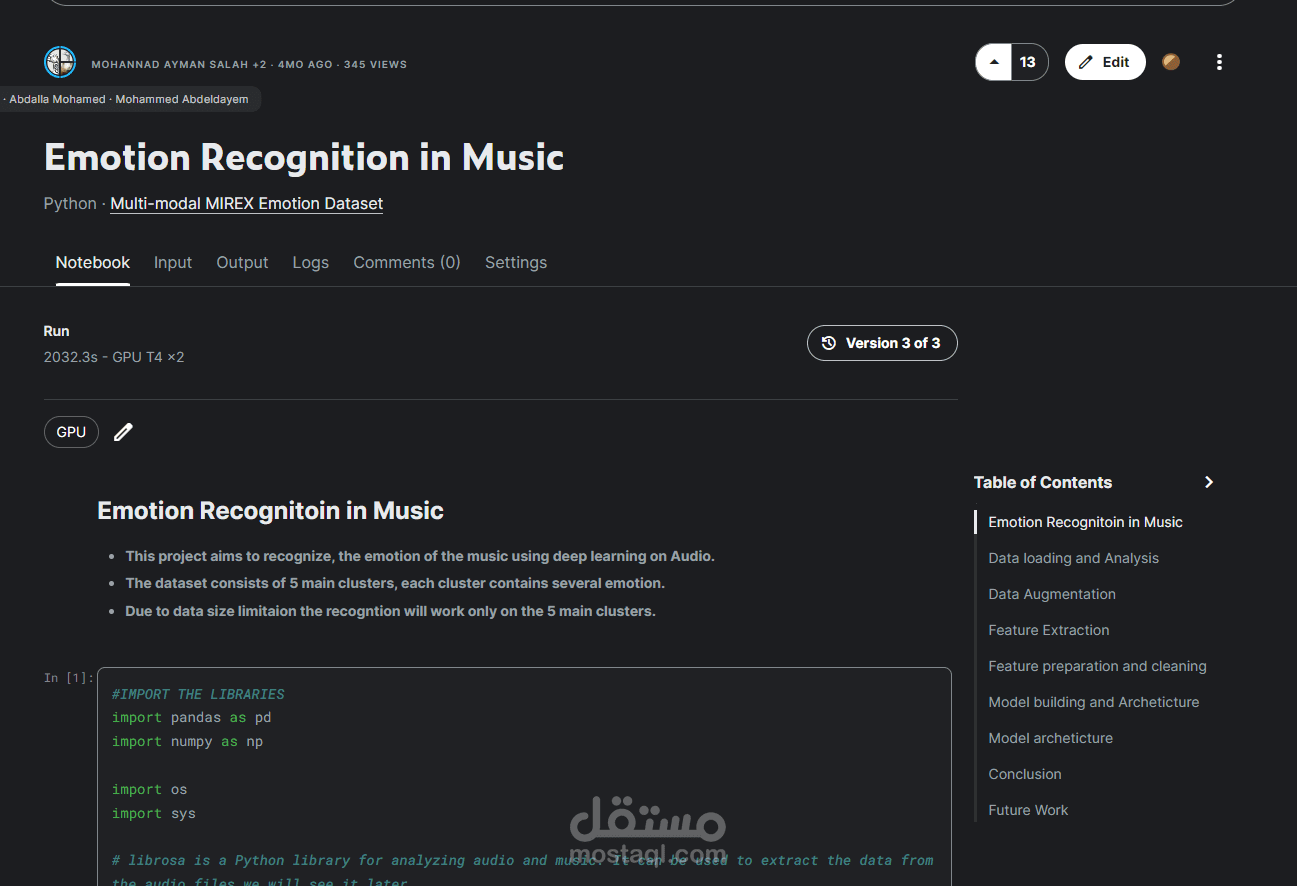Jump to Feature preparation and cleaning

pos(1097,666)
